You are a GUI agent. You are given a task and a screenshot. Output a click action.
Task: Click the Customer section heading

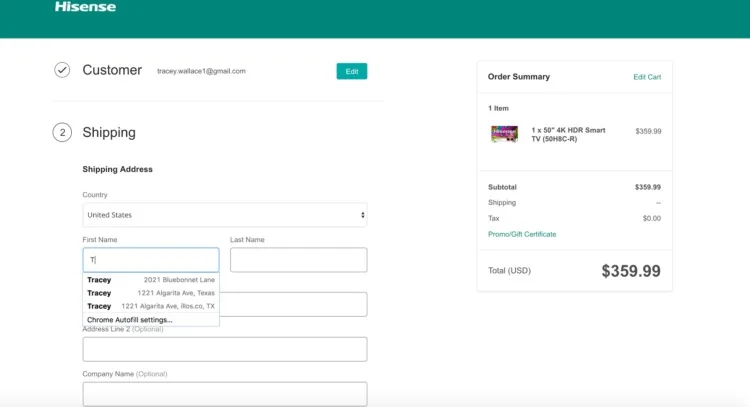pos(112,70)
